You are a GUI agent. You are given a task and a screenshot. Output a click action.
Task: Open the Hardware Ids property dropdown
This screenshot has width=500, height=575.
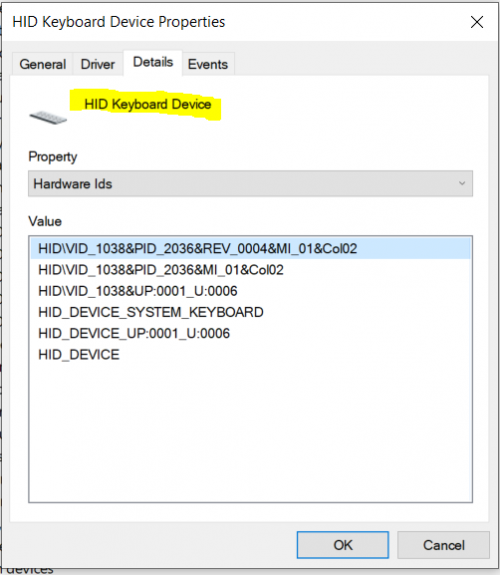pyautogui.click(x=250, y=183)
